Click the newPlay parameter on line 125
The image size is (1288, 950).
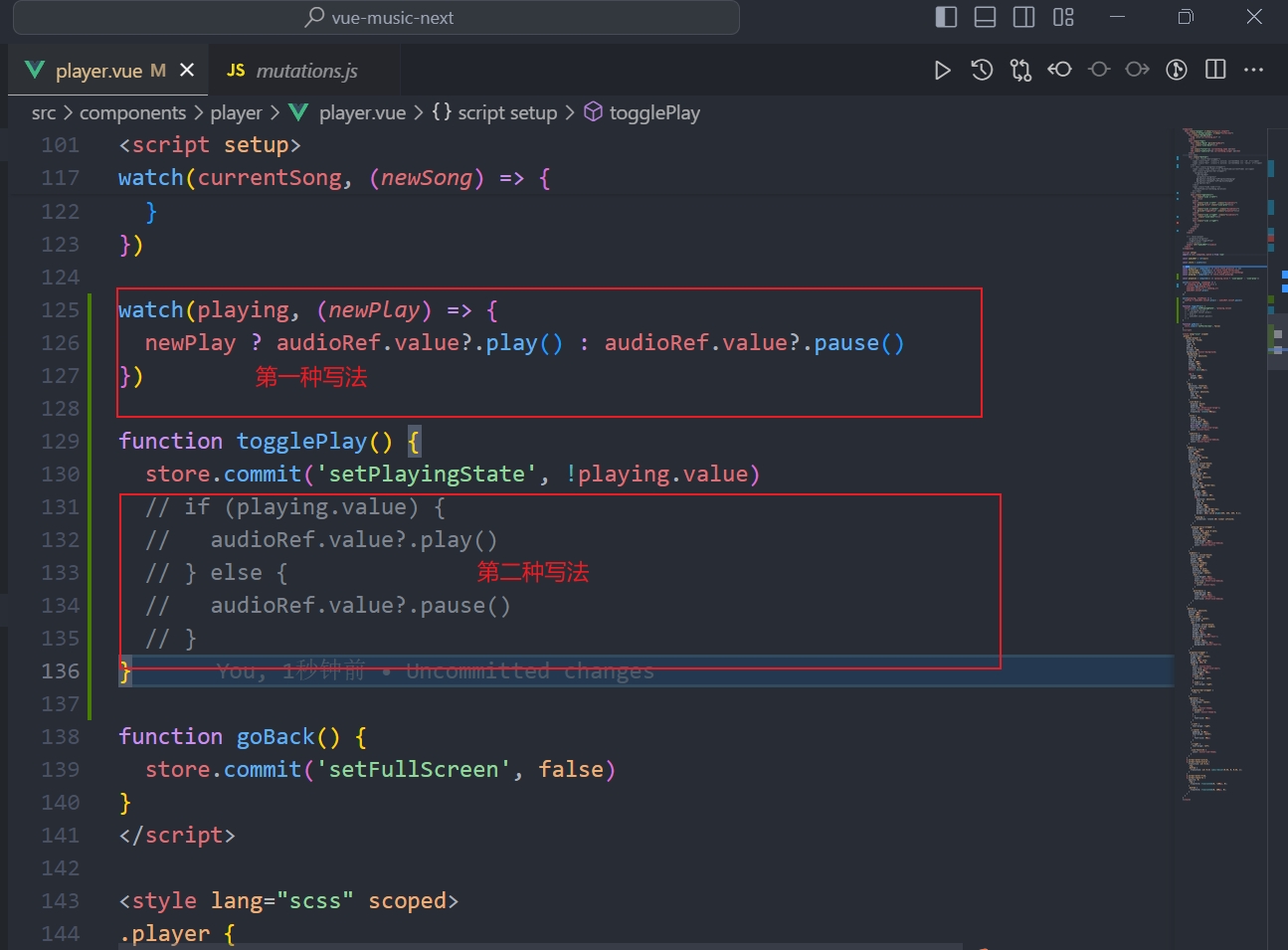(374, 309)
